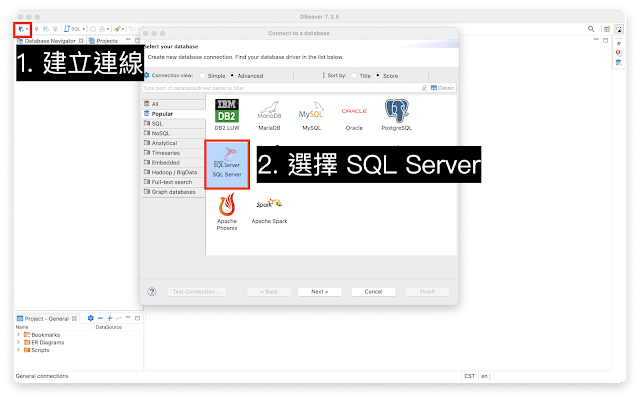Click the New Database Connection plug icon
Image resolution: width=640 pixels, height=400 pixels.
tap(20, 29)
